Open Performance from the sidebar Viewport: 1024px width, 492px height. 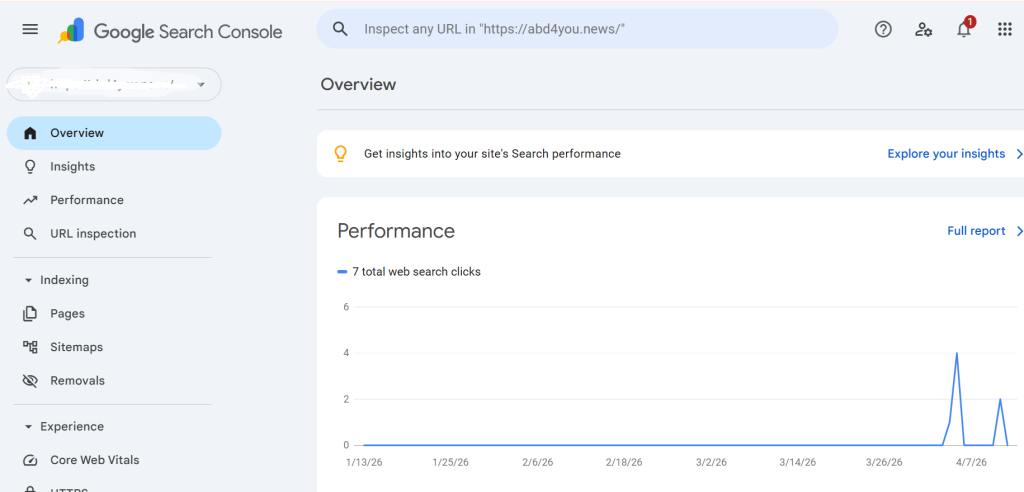coord(86,200)
